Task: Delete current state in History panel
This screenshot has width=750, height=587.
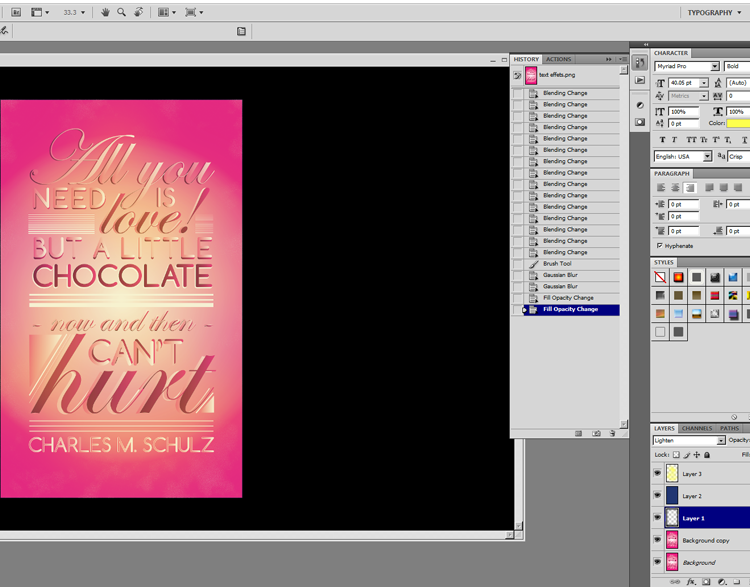Action: tap(612, 433)
